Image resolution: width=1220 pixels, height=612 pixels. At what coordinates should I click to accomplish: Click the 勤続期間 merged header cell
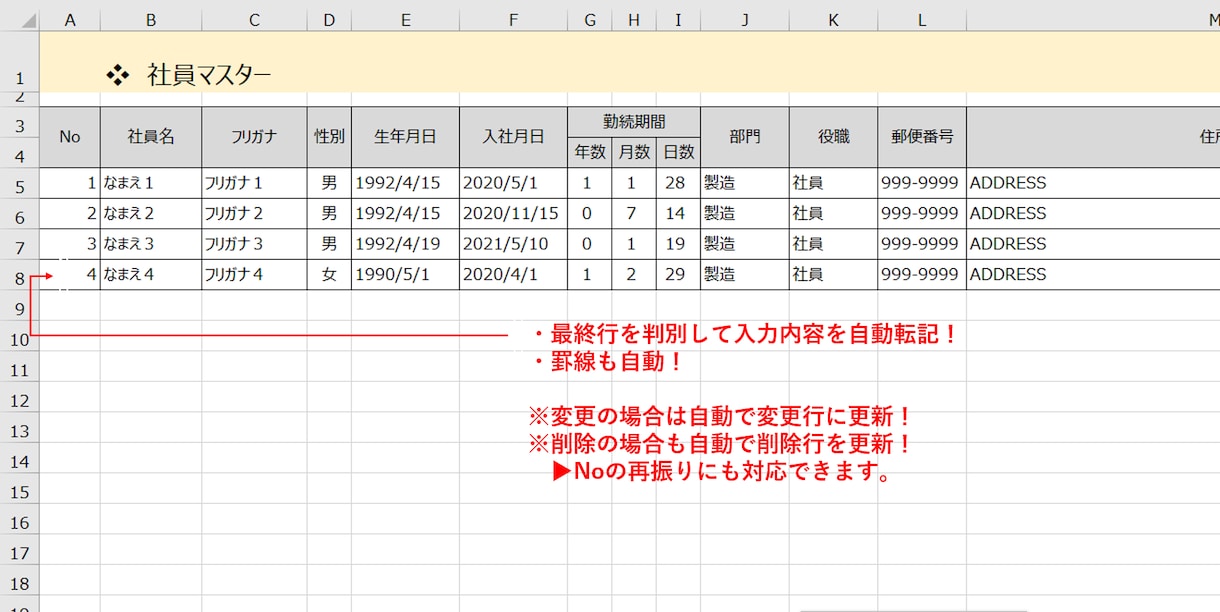click(x=634, y=122)
